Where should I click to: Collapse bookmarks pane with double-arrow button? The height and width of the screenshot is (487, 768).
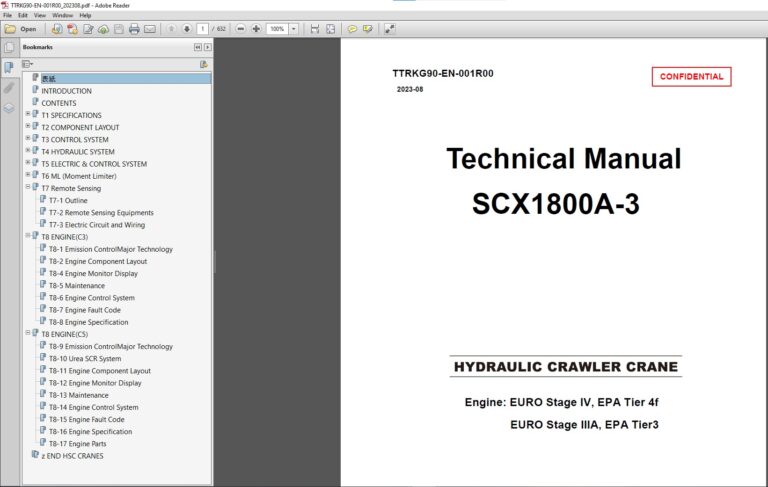click(x=198, y=47)
